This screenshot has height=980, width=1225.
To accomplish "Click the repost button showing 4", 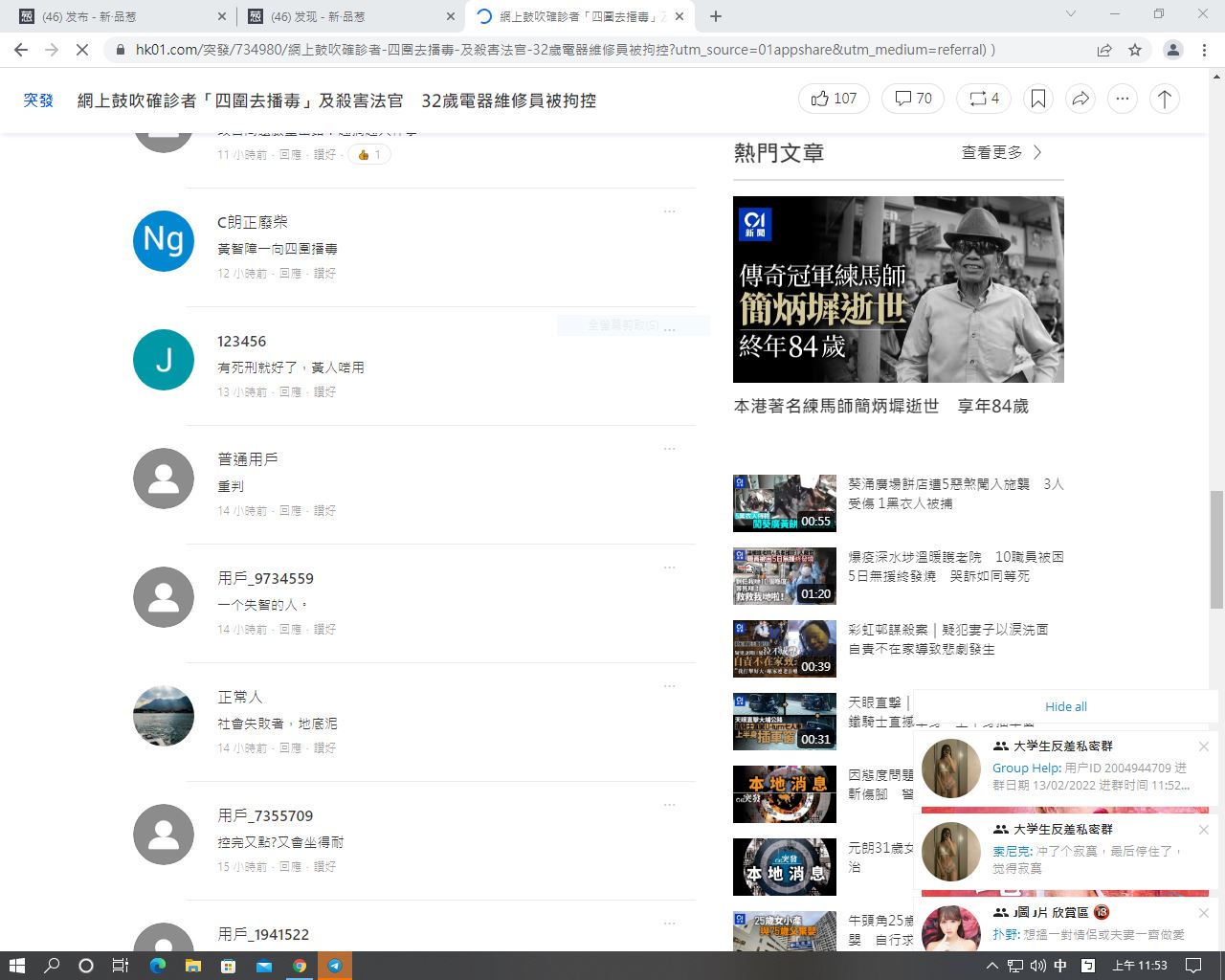I will tap(984, 99).
